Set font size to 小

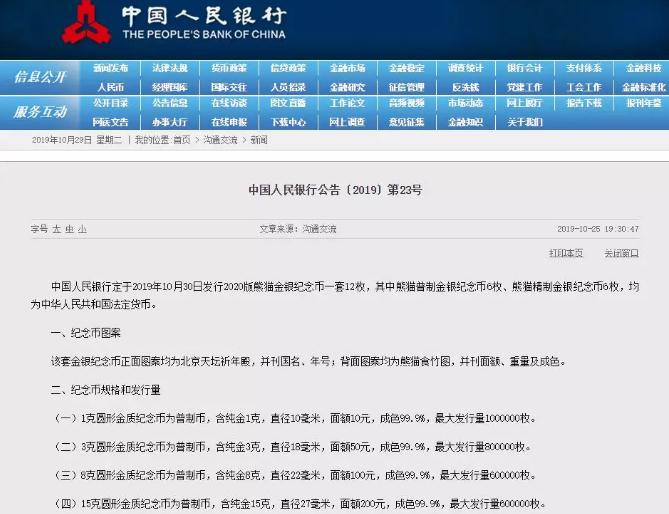(82, 229)
